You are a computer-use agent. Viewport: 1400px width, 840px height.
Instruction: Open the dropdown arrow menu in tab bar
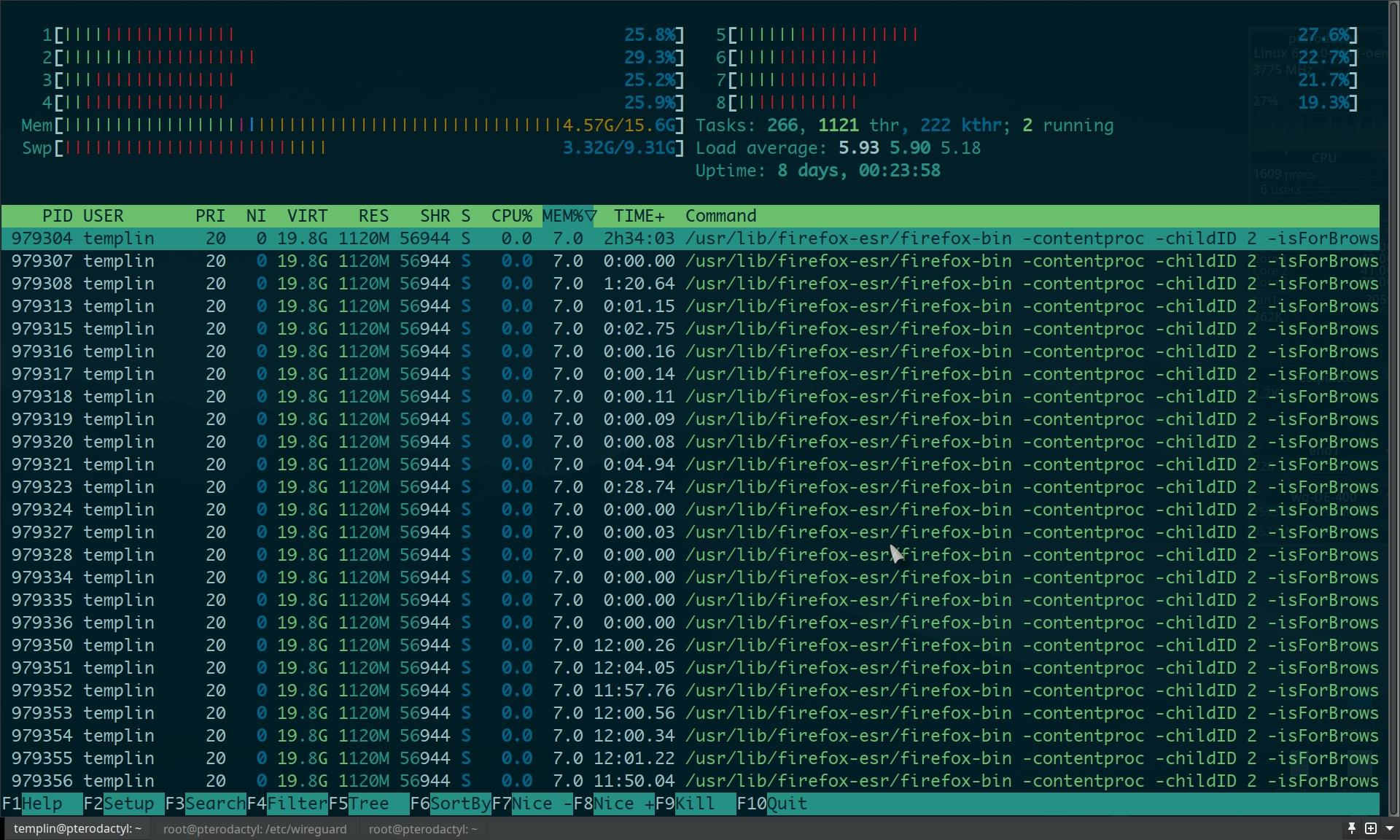point(1389,828)
